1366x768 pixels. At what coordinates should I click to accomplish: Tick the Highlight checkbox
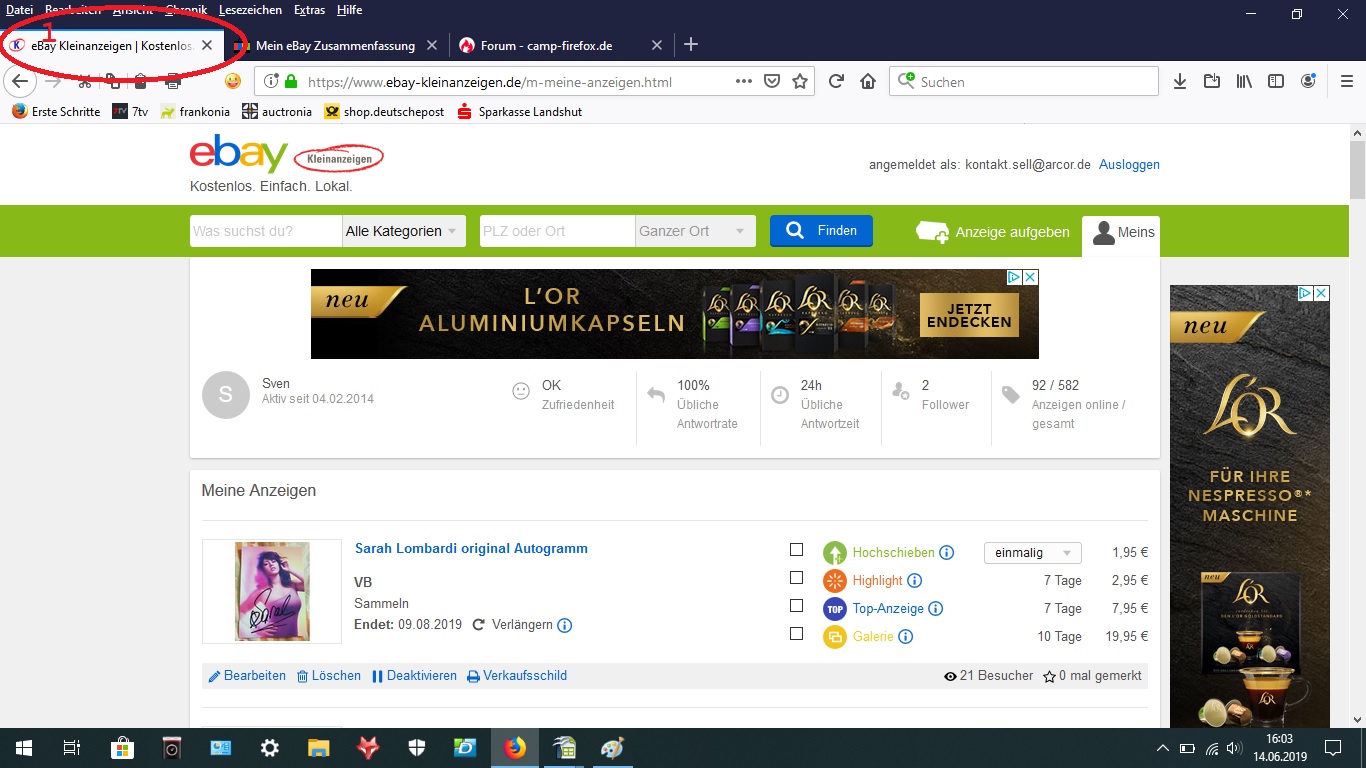796,578
